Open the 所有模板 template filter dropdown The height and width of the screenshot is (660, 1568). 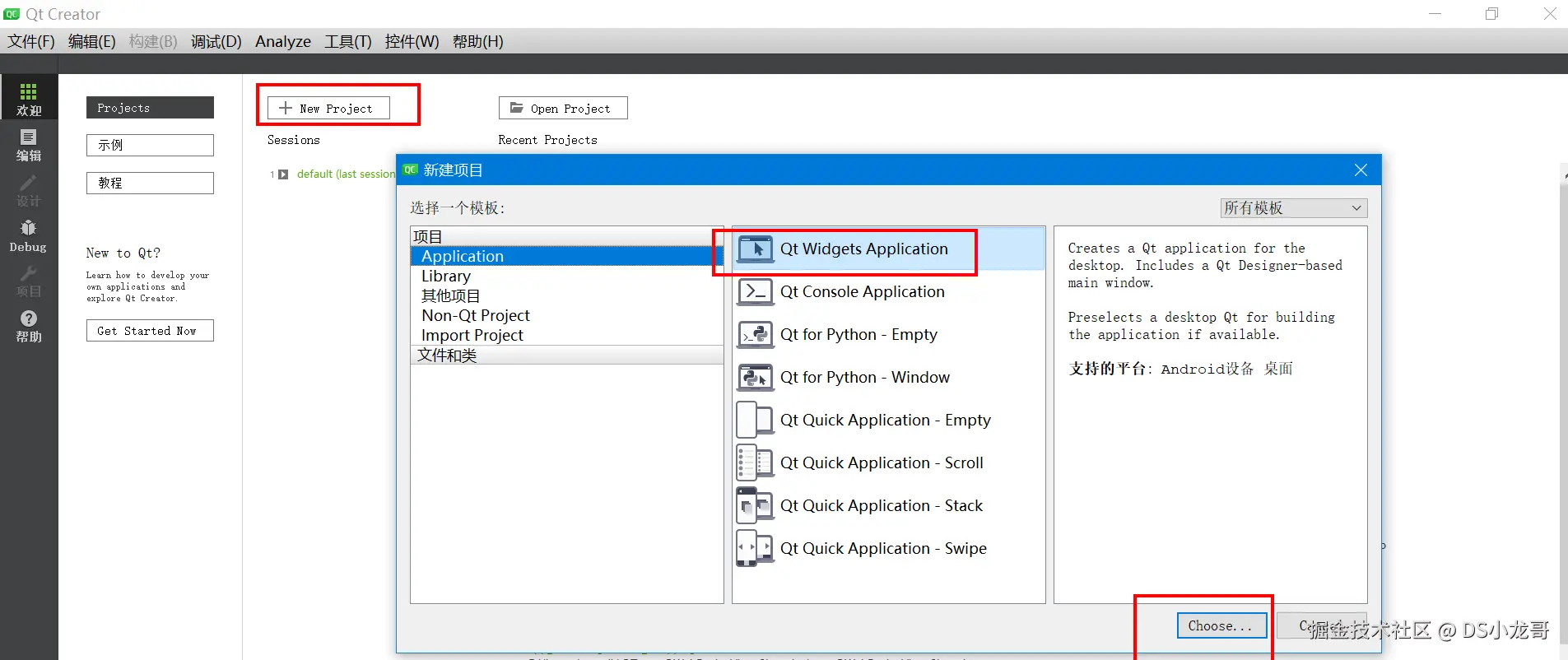click(1293, 208)
